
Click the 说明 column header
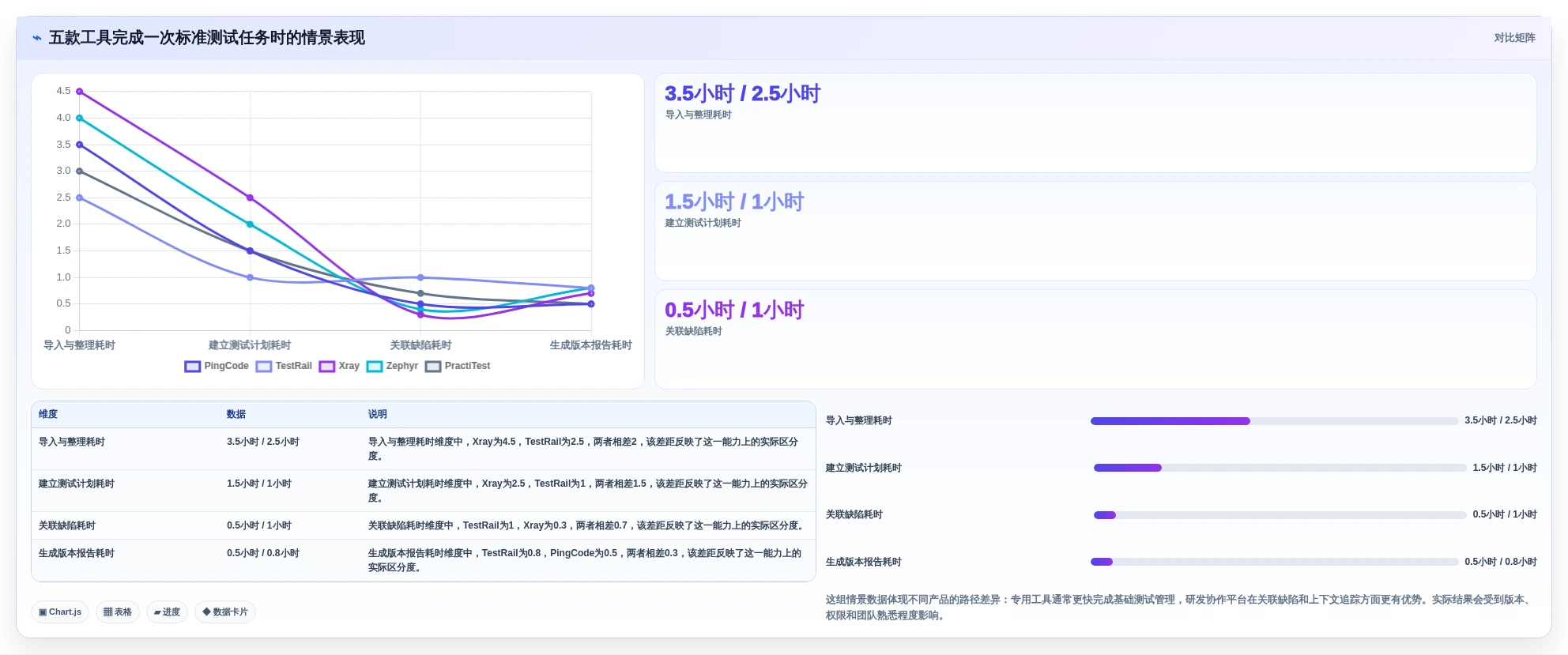(377, 414)
